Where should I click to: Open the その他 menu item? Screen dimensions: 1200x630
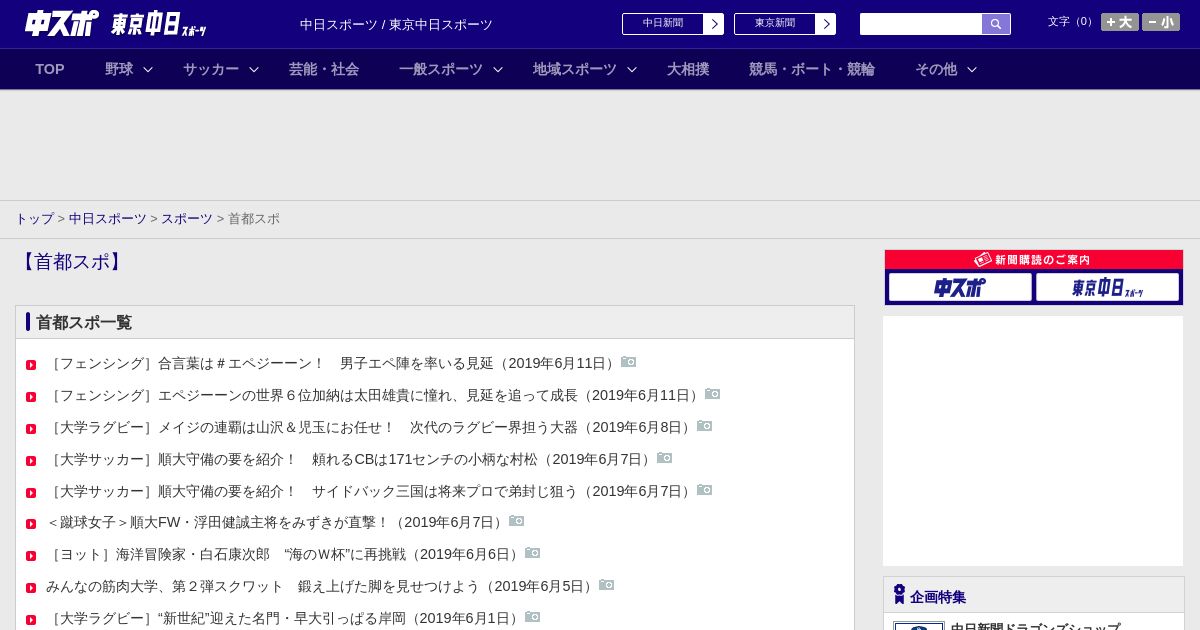936,69
